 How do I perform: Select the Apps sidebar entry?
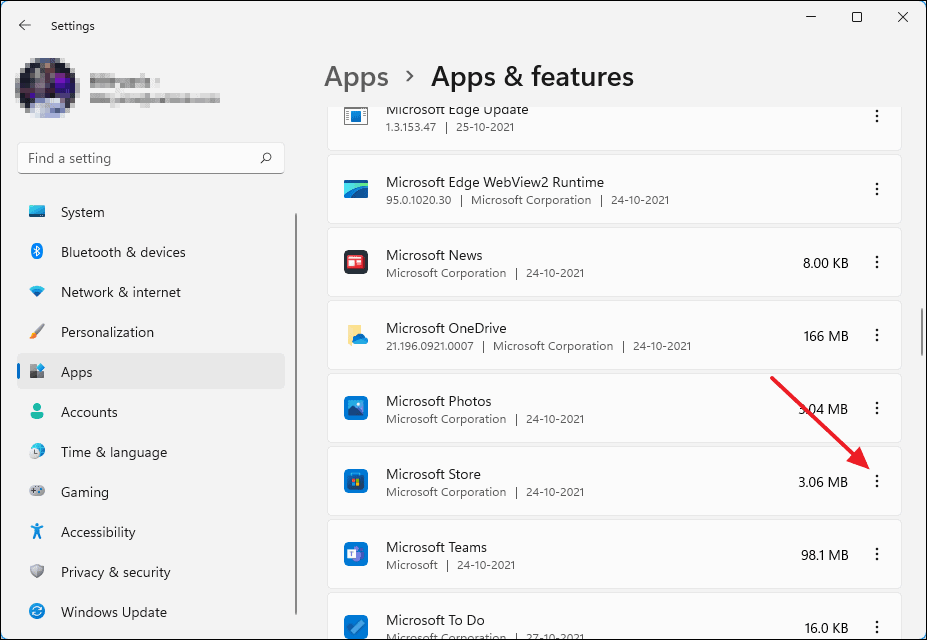tap(76, 372)
